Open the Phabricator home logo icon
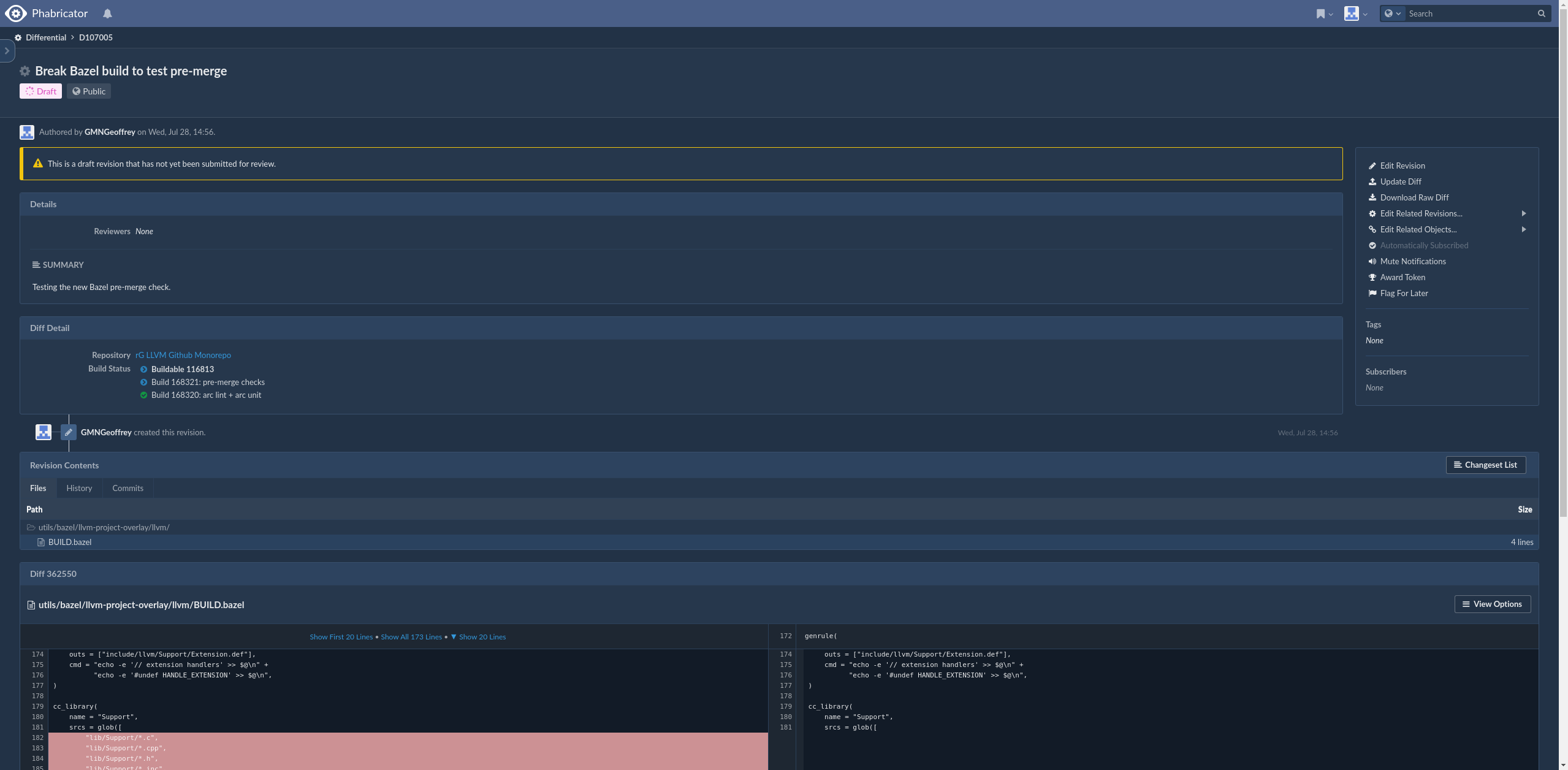Image resolution: width=1568 pixels, height=770 pixels. 15,13
